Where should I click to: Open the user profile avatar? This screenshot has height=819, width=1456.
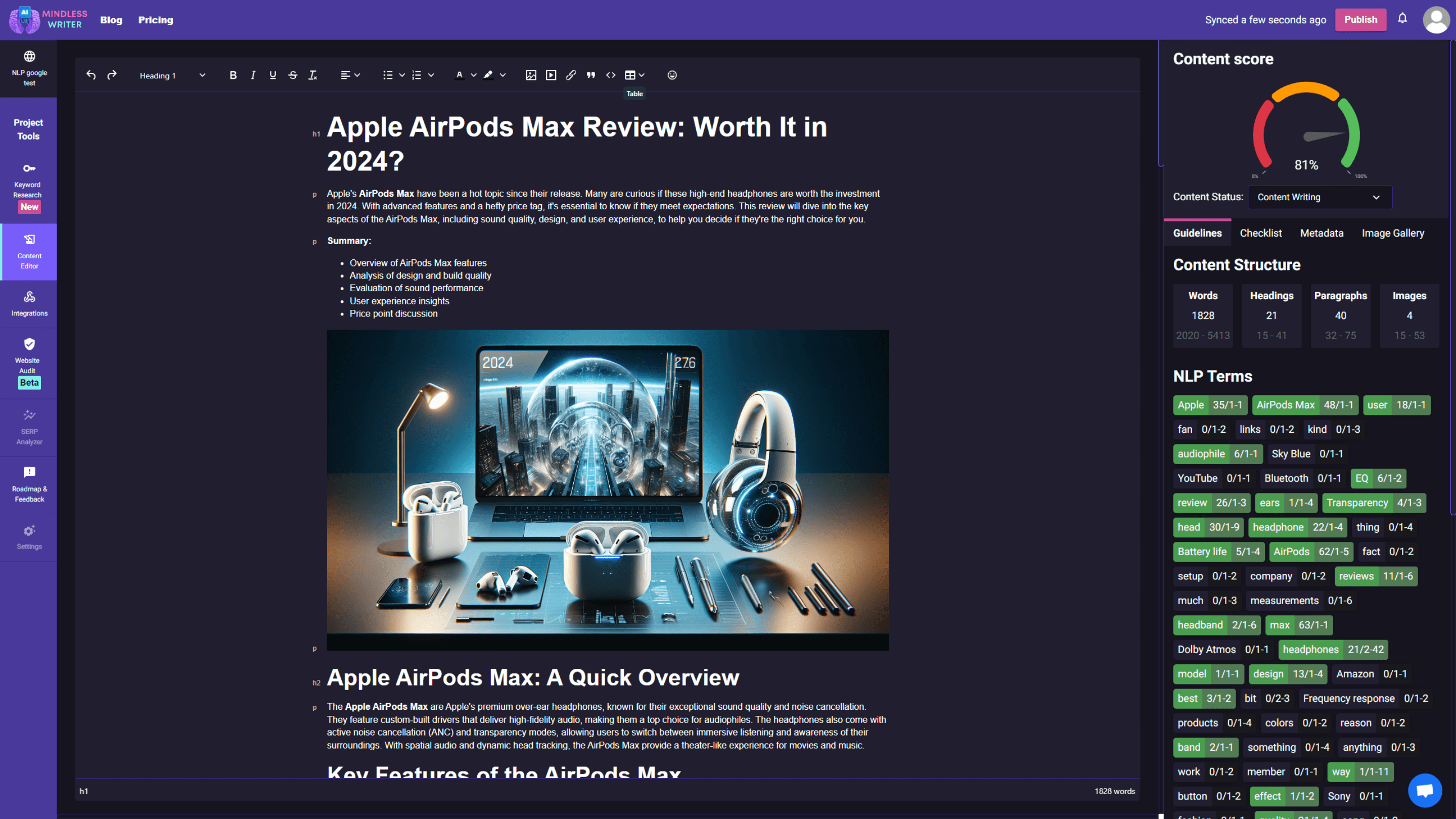(1436, 20)
